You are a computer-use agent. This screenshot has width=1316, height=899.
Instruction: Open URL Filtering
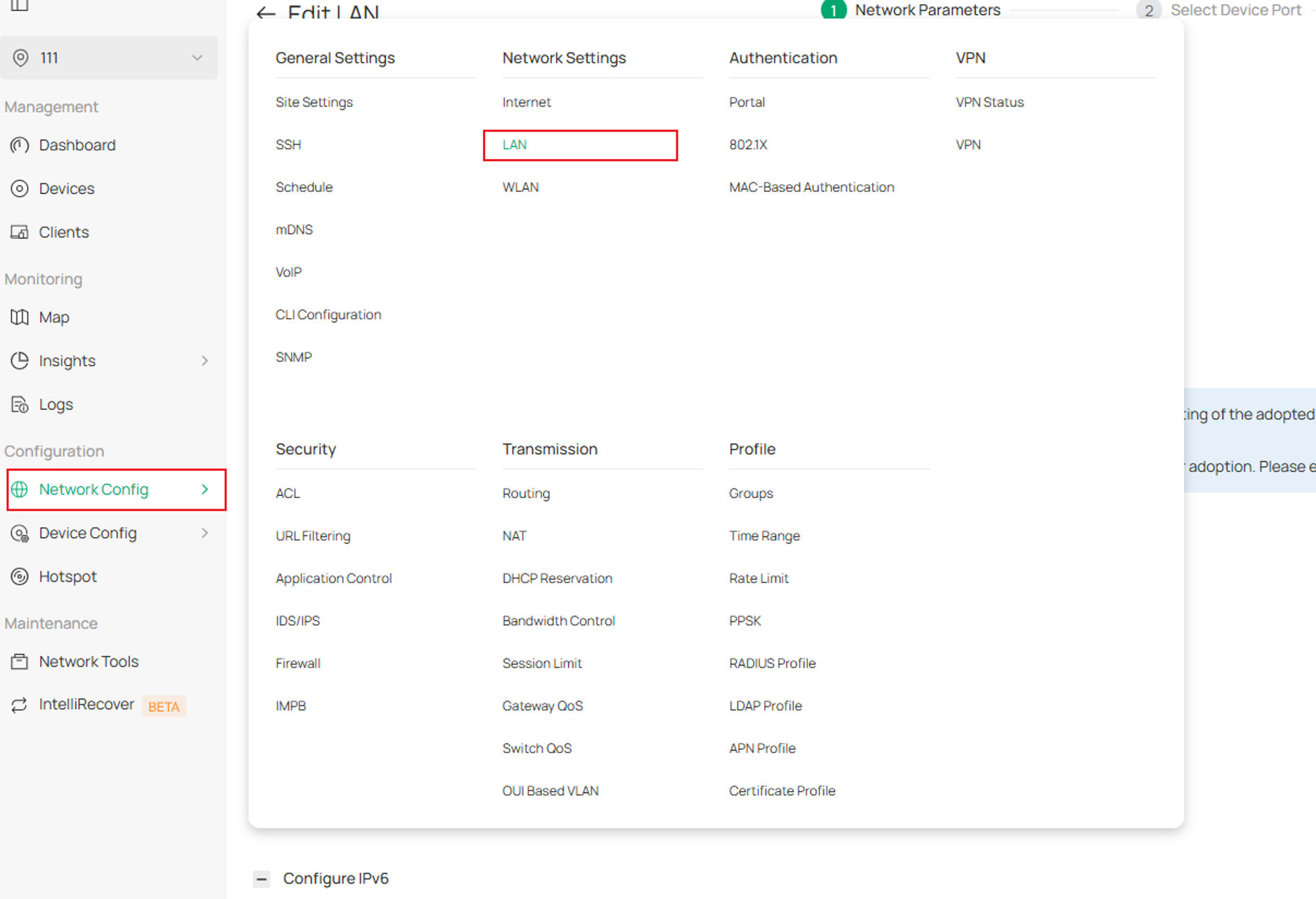[313, 536]
